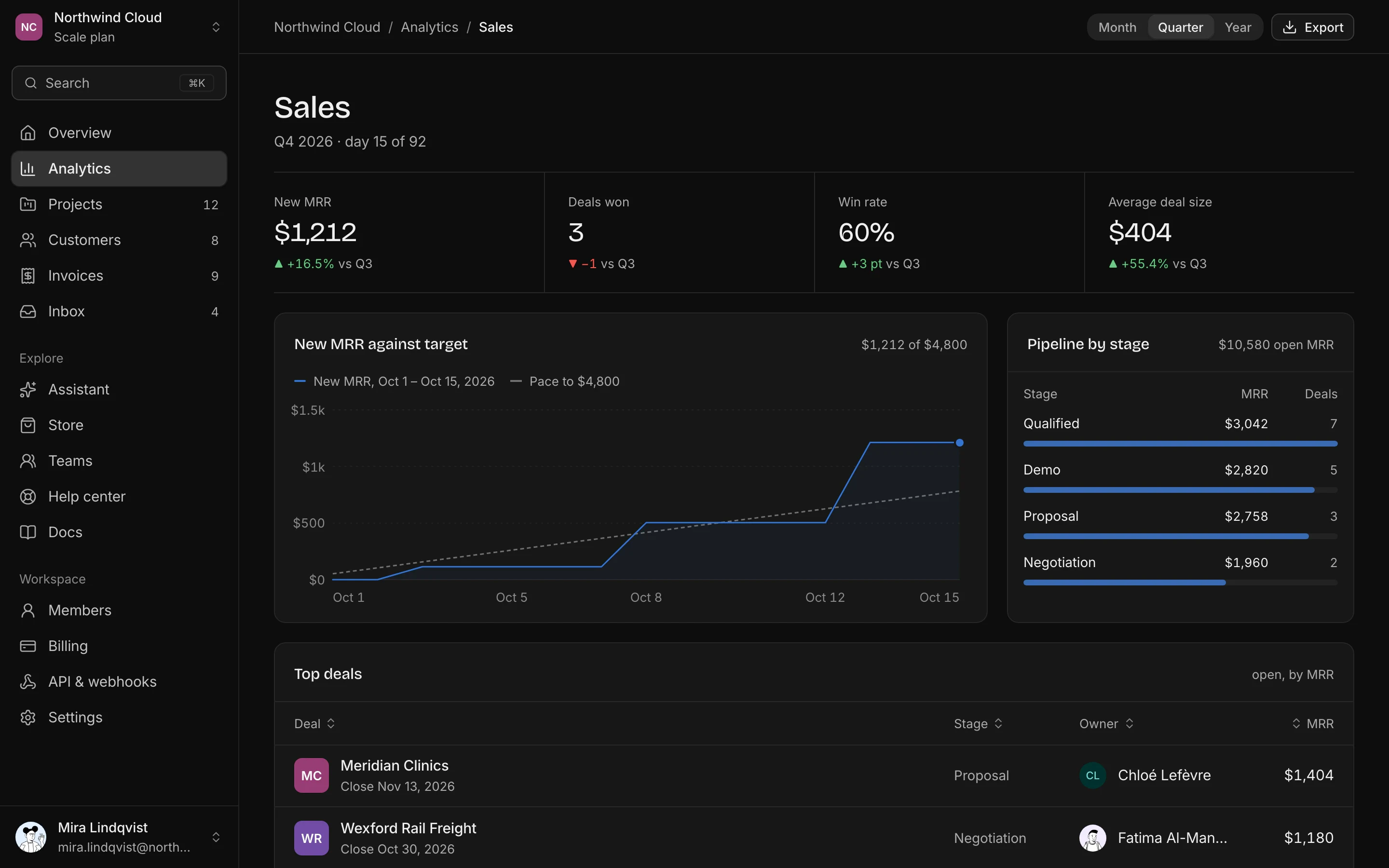This screenshot has width=1389, height=868.
Task: Go to Customers in the sidebar
Action: coord(119,239)
